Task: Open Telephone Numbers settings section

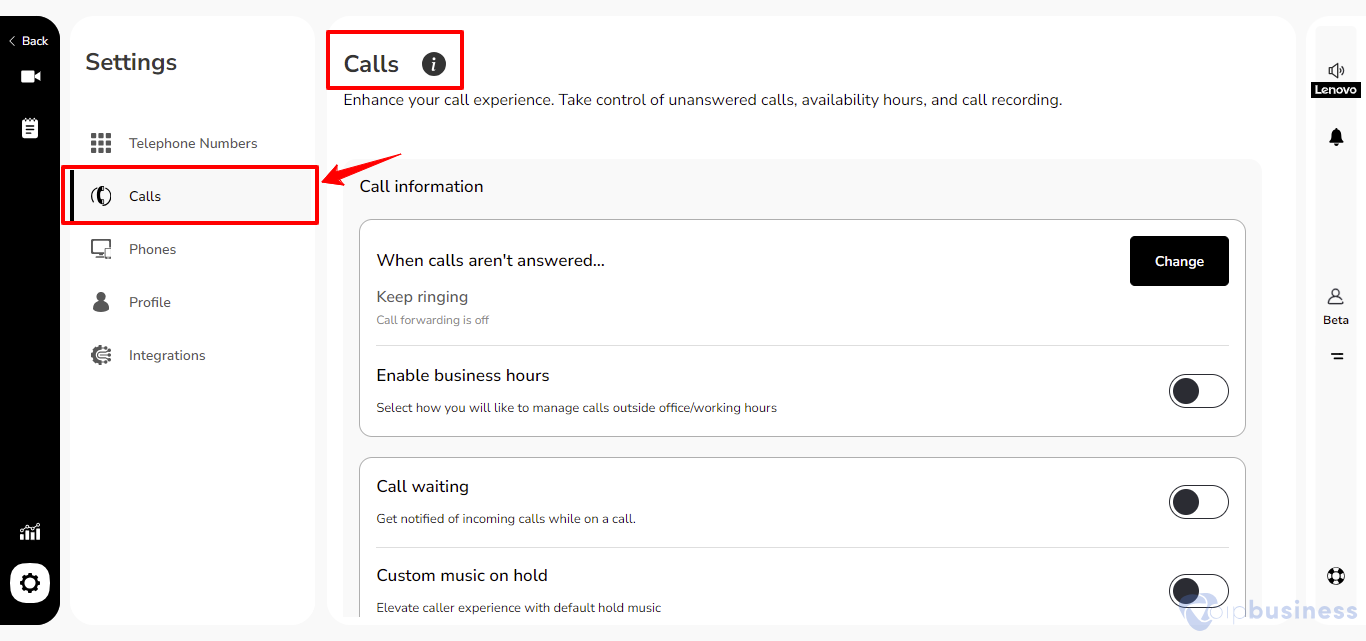Action: click(x=192, y=143)
